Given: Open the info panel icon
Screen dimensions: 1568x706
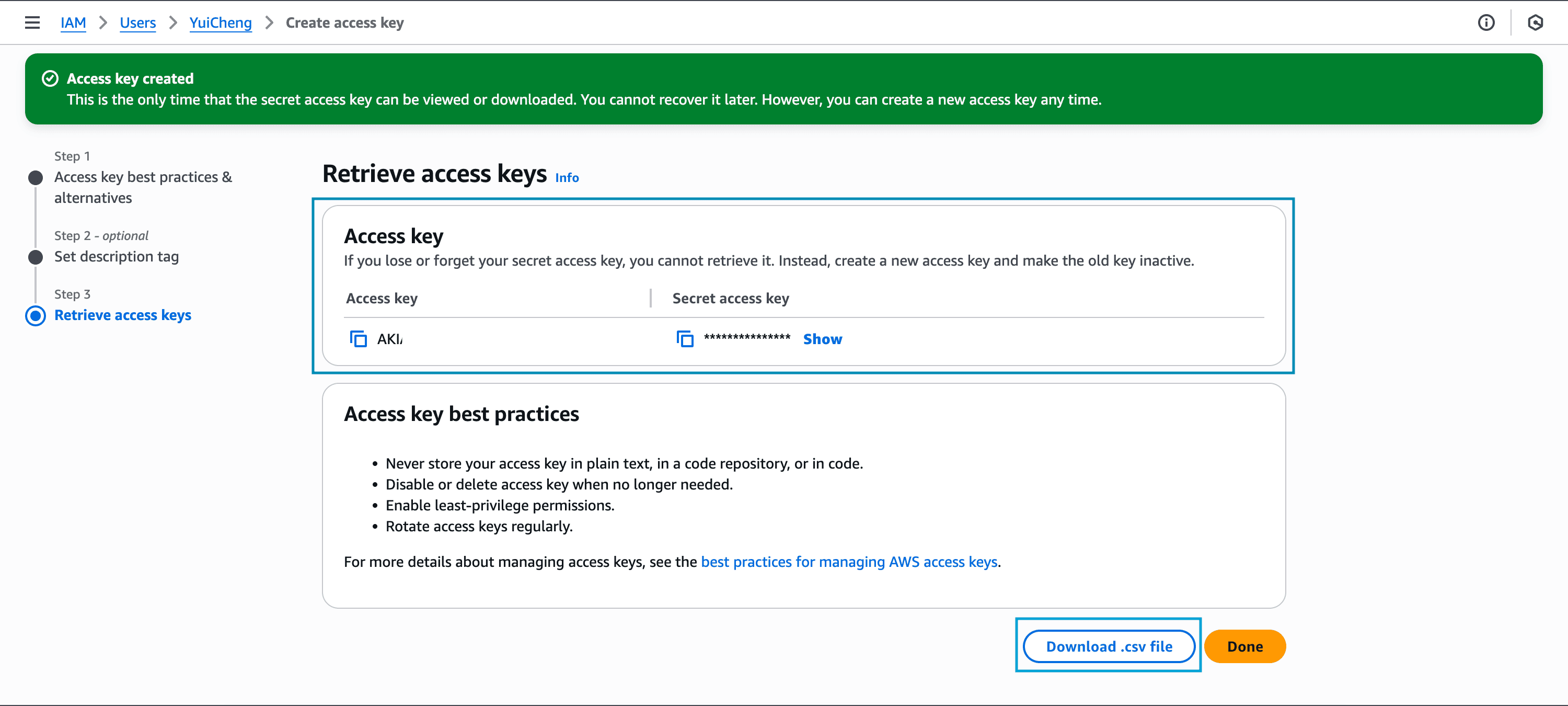Looking at the screenshot, I should (1486, 22).
